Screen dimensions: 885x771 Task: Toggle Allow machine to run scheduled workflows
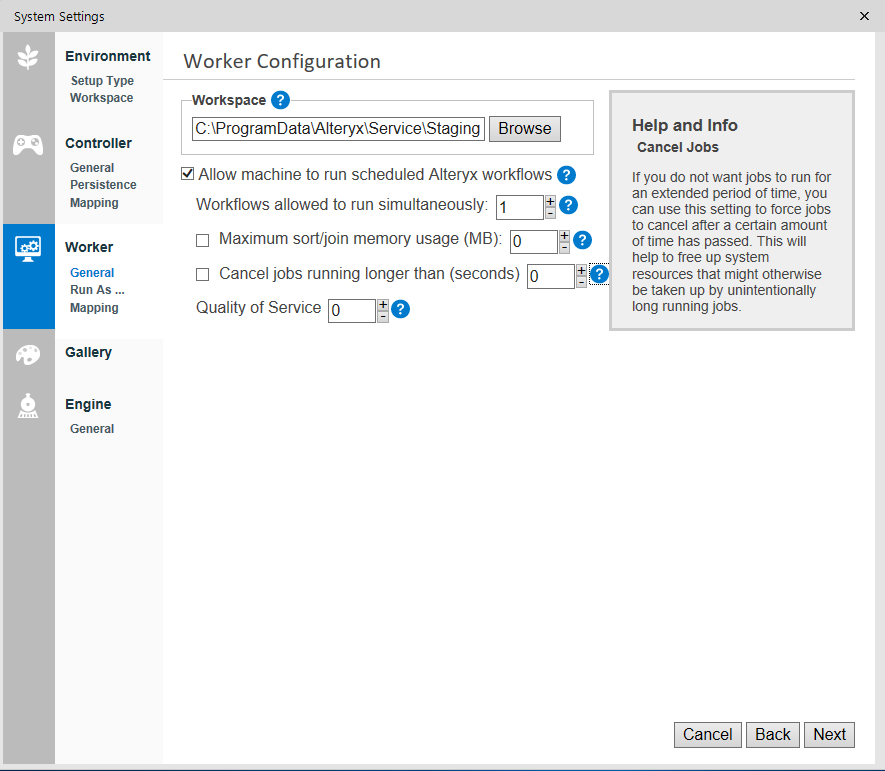187,174
